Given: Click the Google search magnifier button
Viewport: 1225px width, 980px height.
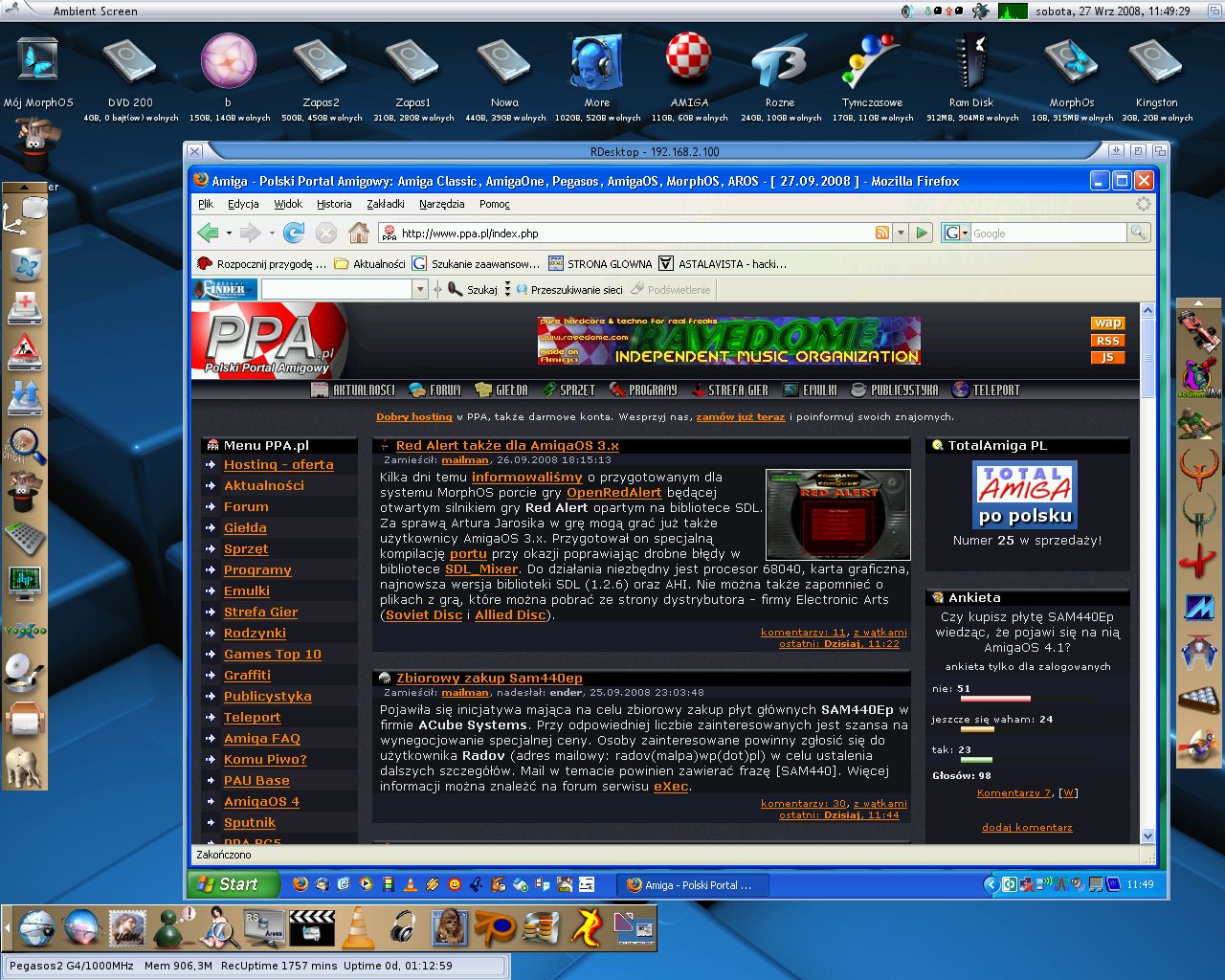Looking at the screenshot, I should pyautogui.click(x=1138, y=233).
